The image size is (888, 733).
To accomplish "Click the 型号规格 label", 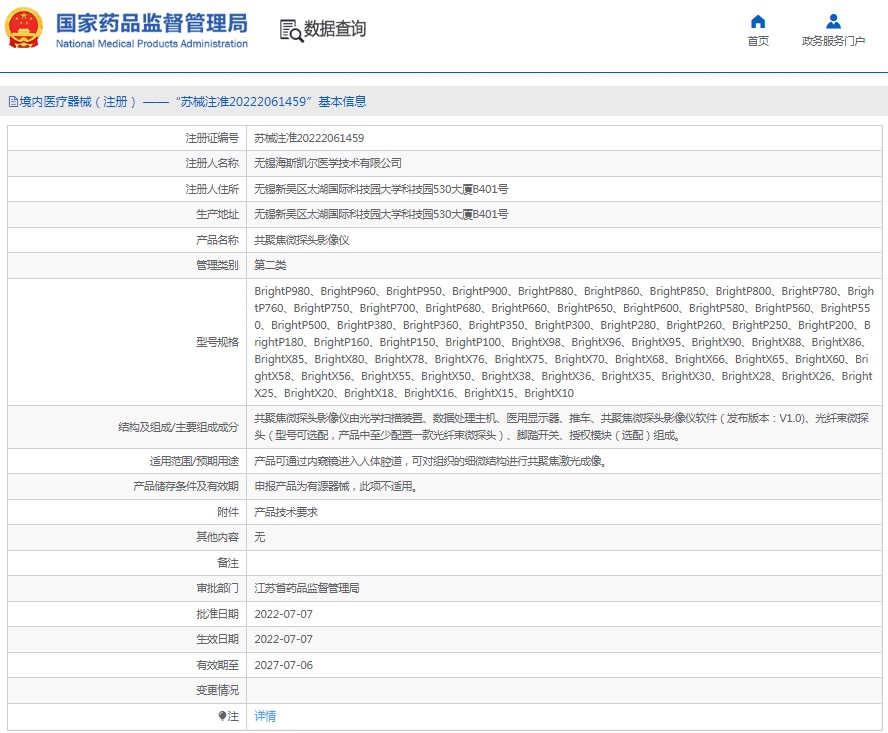I will (x=217, y=342).
